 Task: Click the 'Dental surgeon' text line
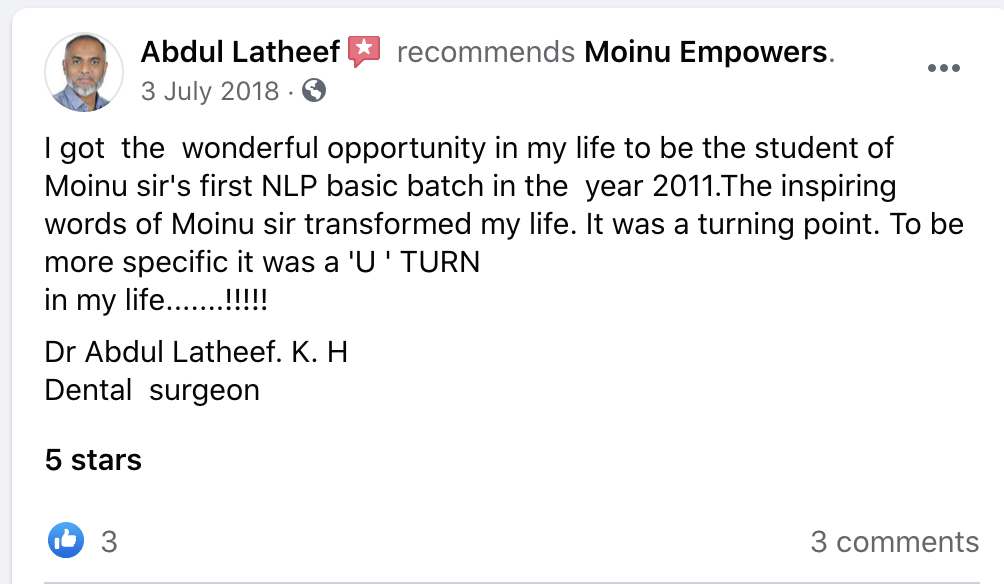[152, 390]
